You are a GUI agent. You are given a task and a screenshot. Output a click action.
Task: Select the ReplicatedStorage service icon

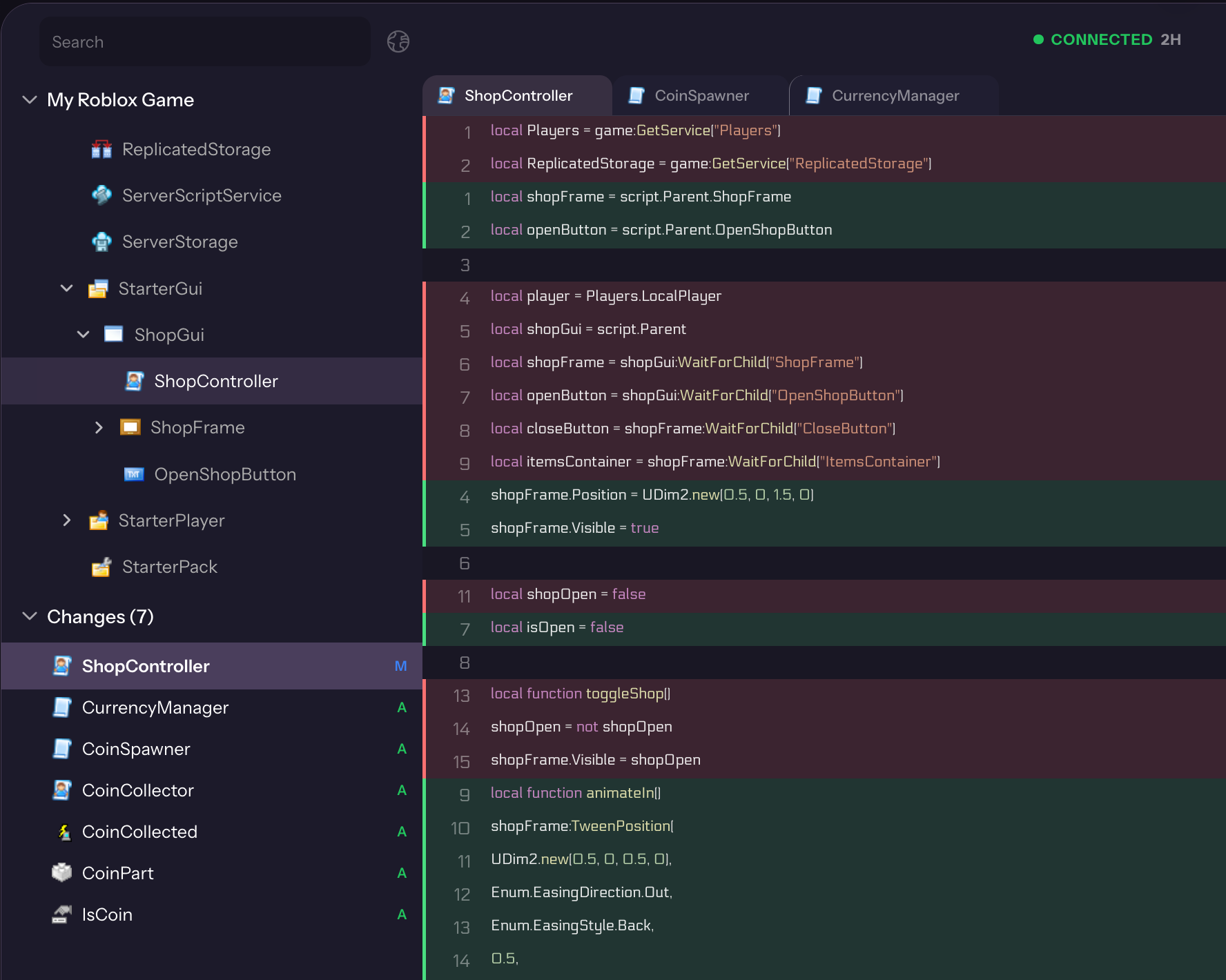pos(101,149)
